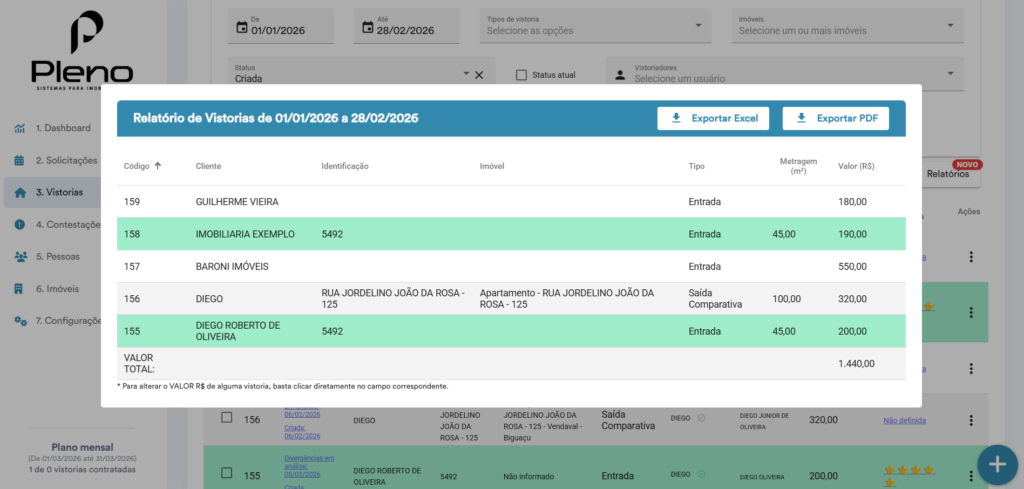Check the box beside vistoria 155
The width and height of the screenshot is (1024, 489).
coord(226,473)
